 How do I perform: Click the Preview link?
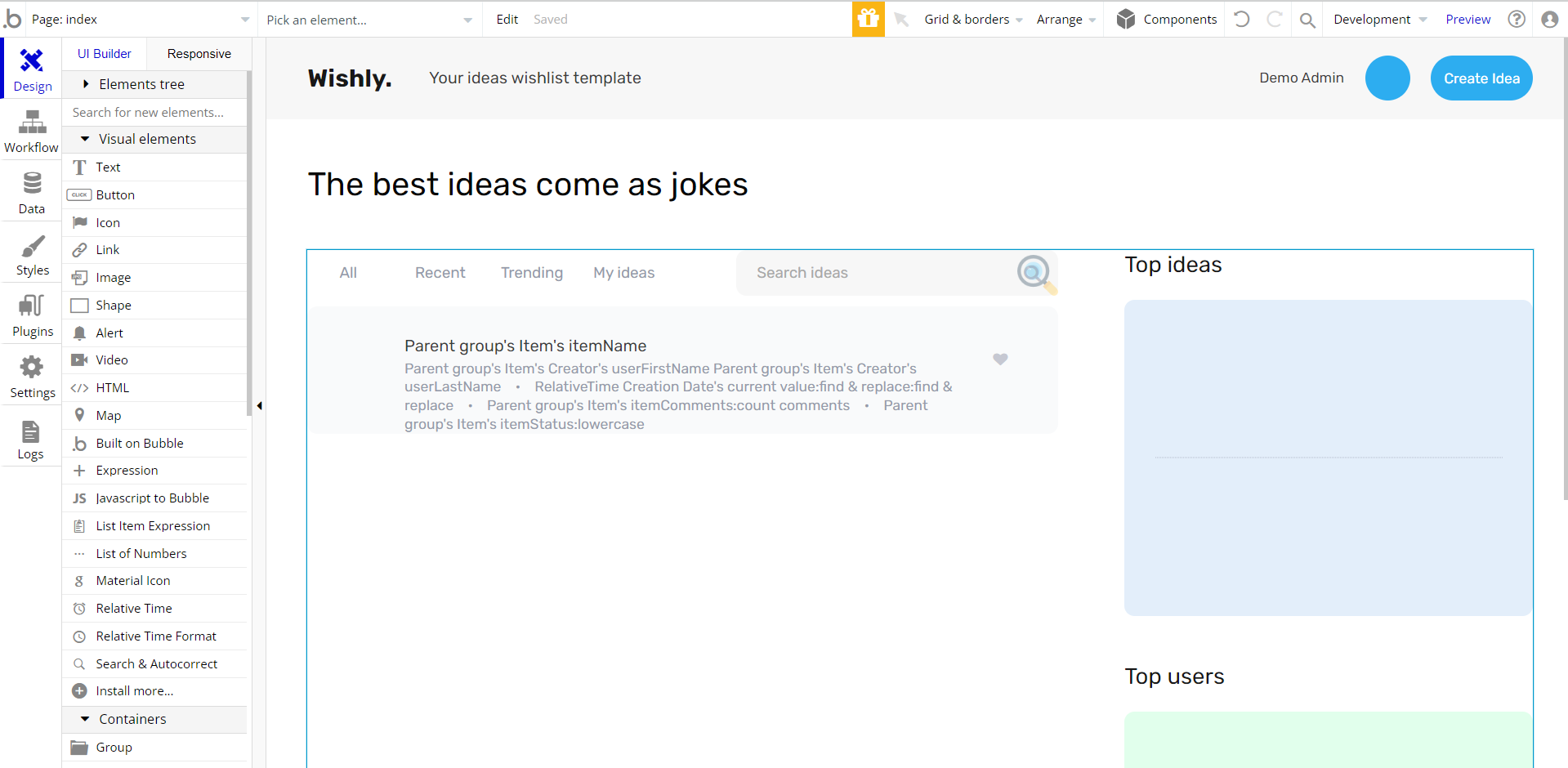point(1467,19)
